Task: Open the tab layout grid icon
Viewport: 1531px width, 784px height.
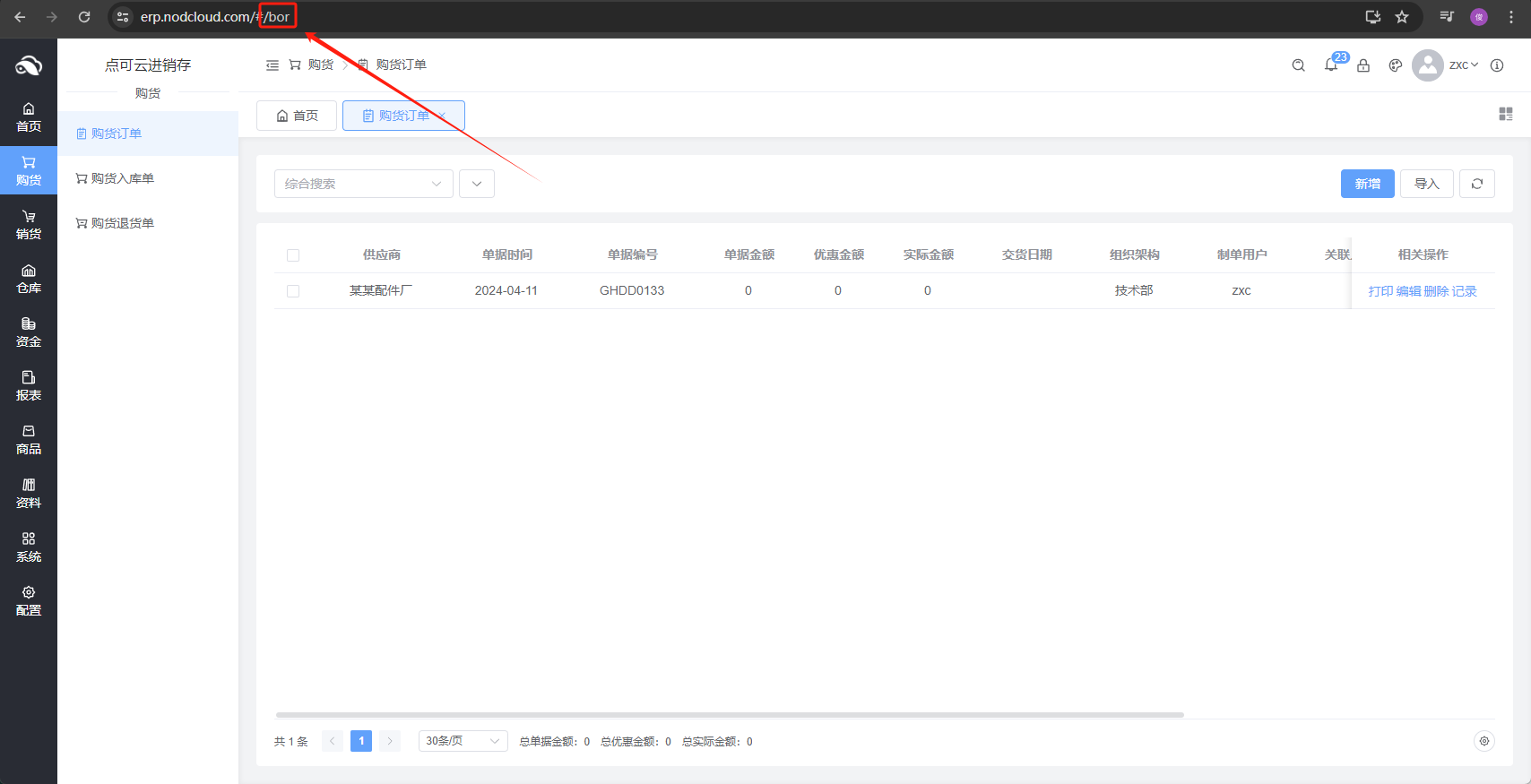Action: tap(1506, 114)
